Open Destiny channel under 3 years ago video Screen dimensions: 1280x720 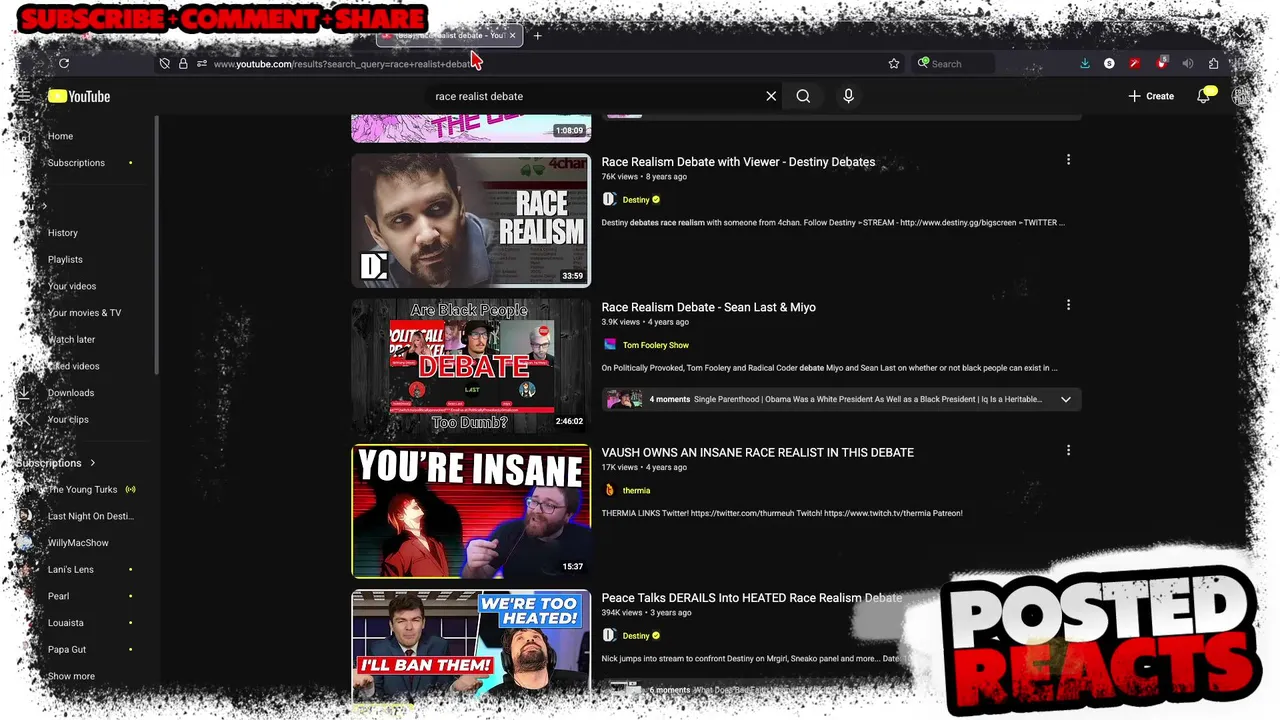click(636, 636)
